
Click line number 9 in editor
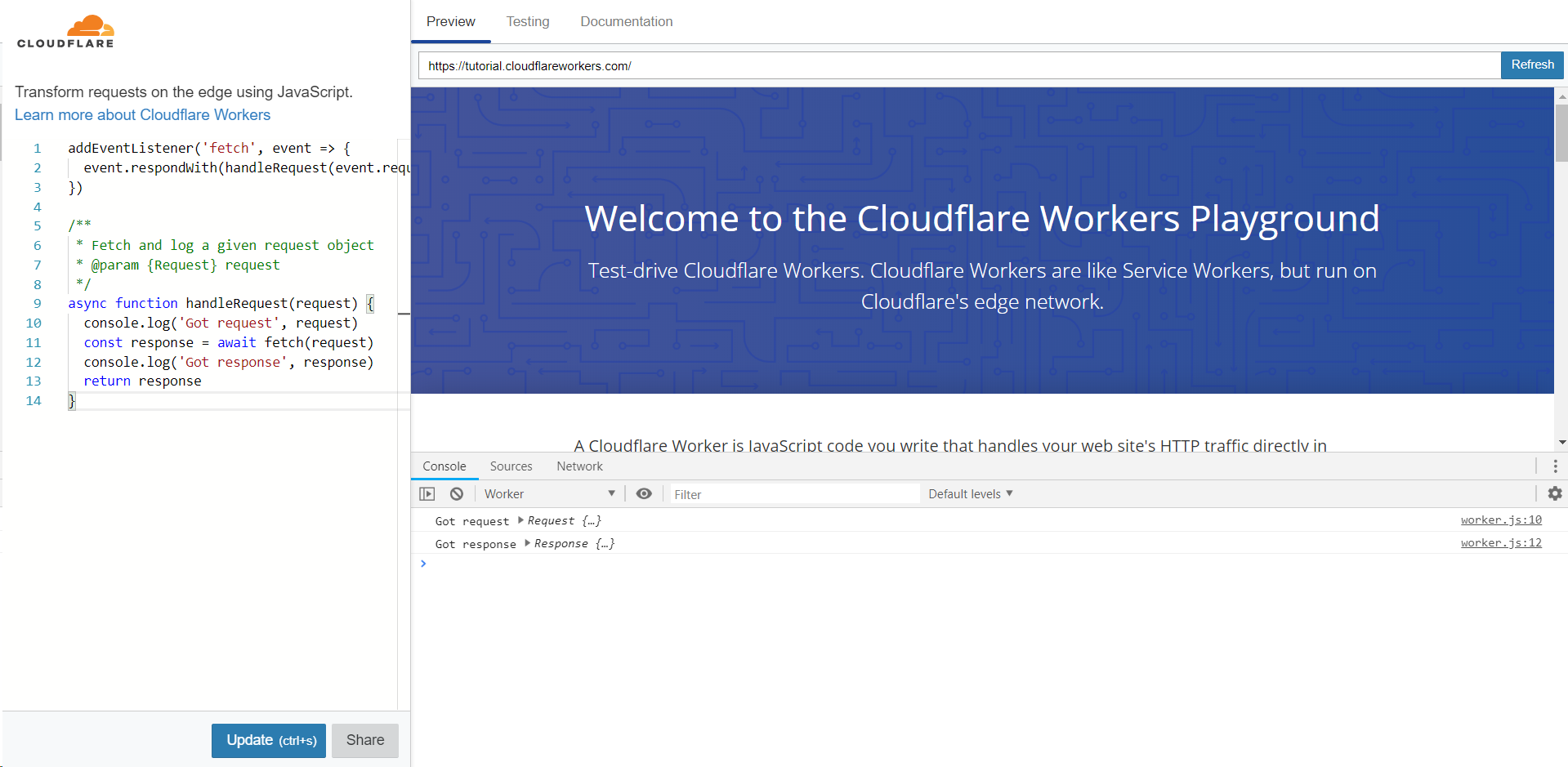tap(37, 303)
